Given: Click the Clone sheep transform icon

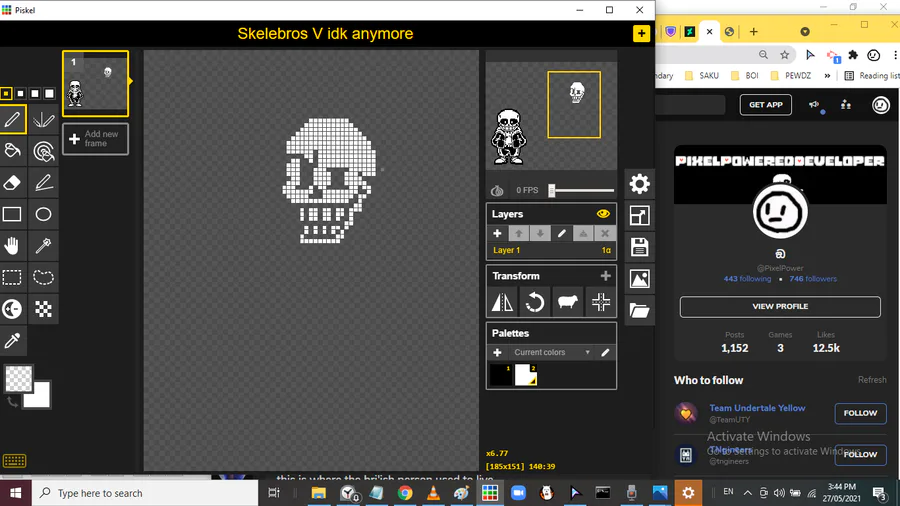Looking at the screenshot, I should (567, 302).
